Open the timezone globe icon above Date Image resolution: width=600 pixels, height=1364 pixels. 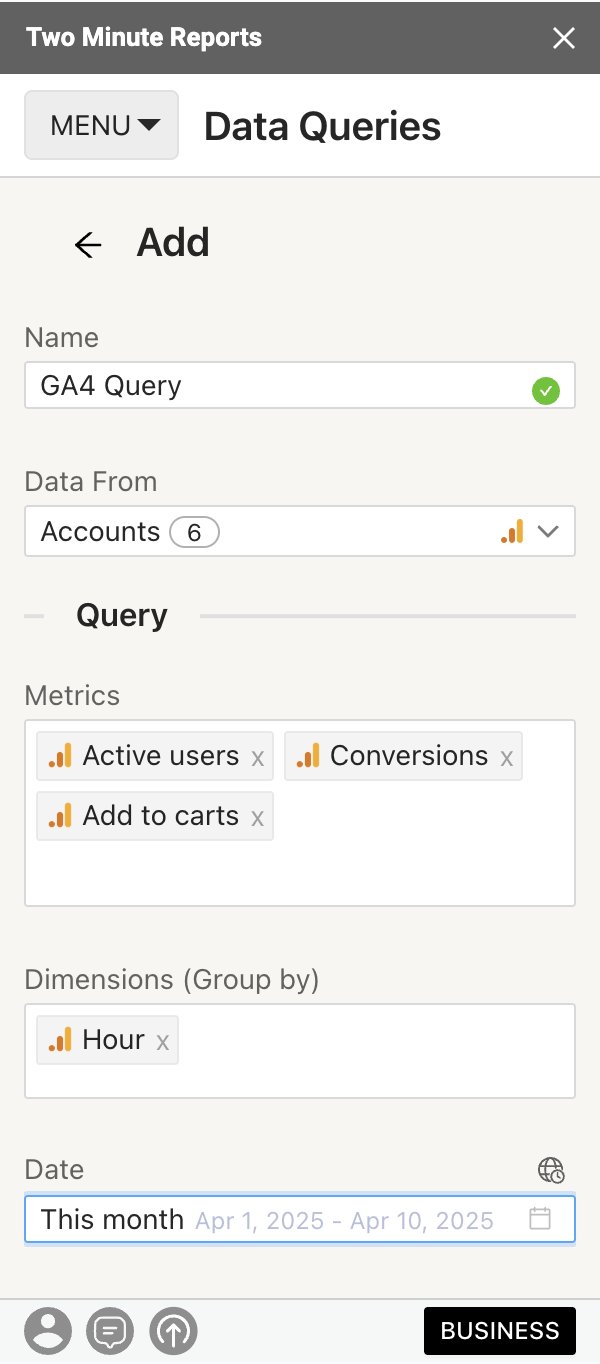(551, 1170)
